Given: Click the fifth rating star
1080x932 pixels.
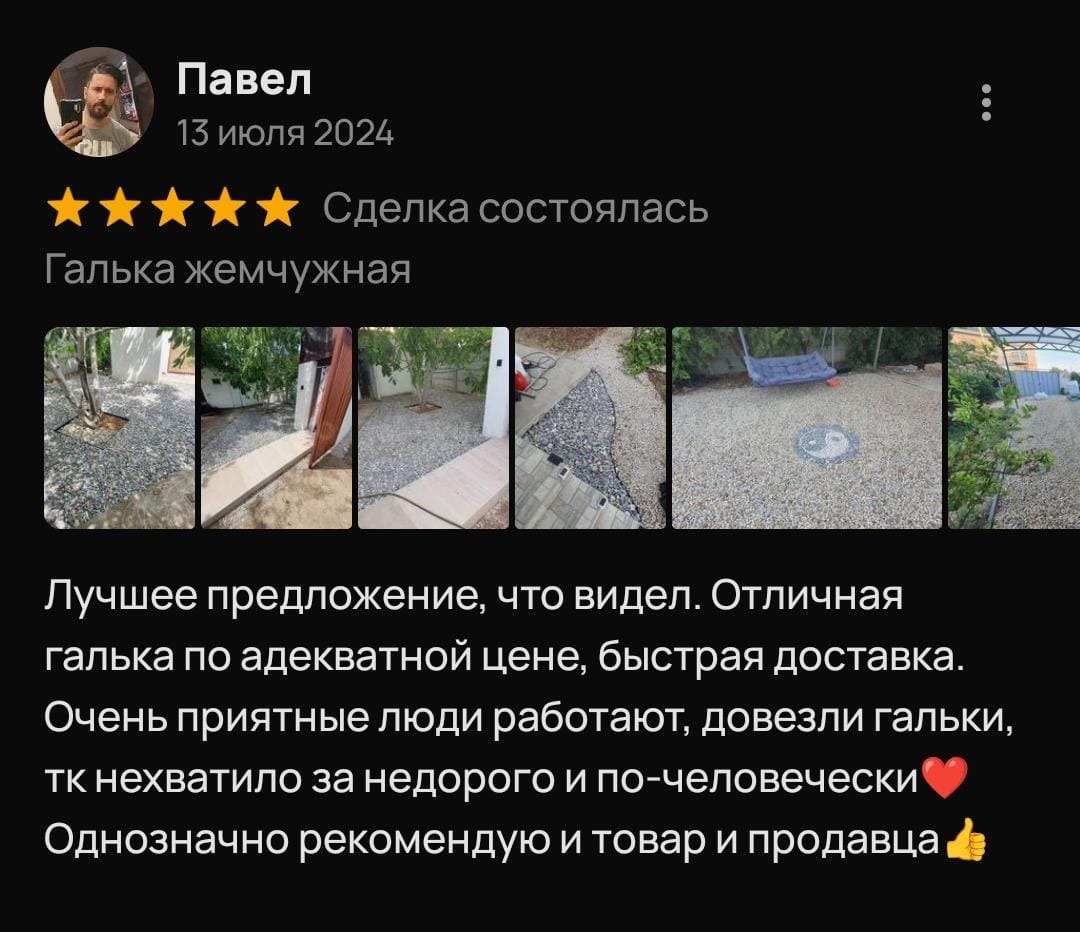Looking at the screenshot, I should [x=277, y=208].
